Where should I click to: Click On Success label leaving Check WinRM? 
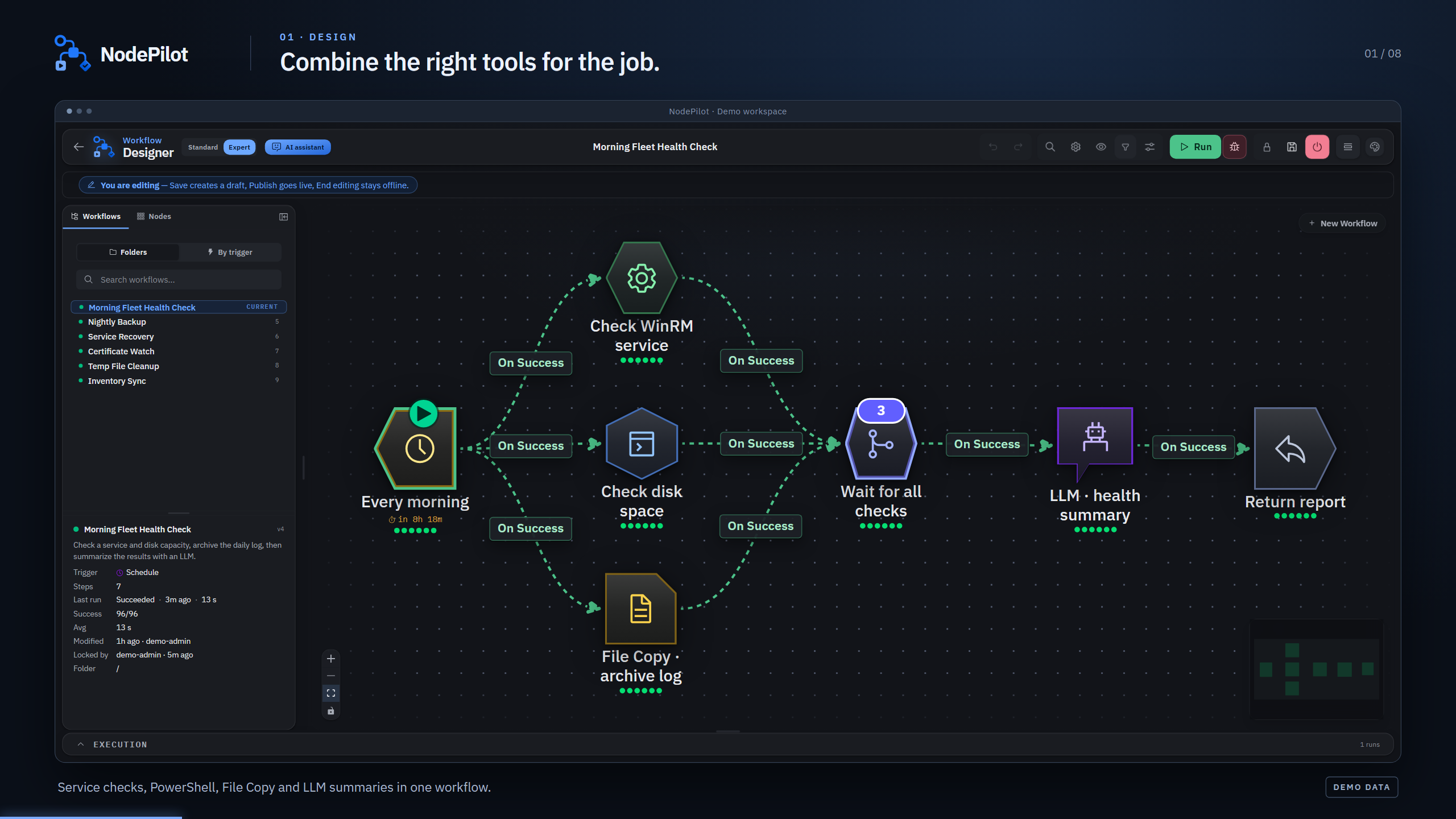coord(761,361)
